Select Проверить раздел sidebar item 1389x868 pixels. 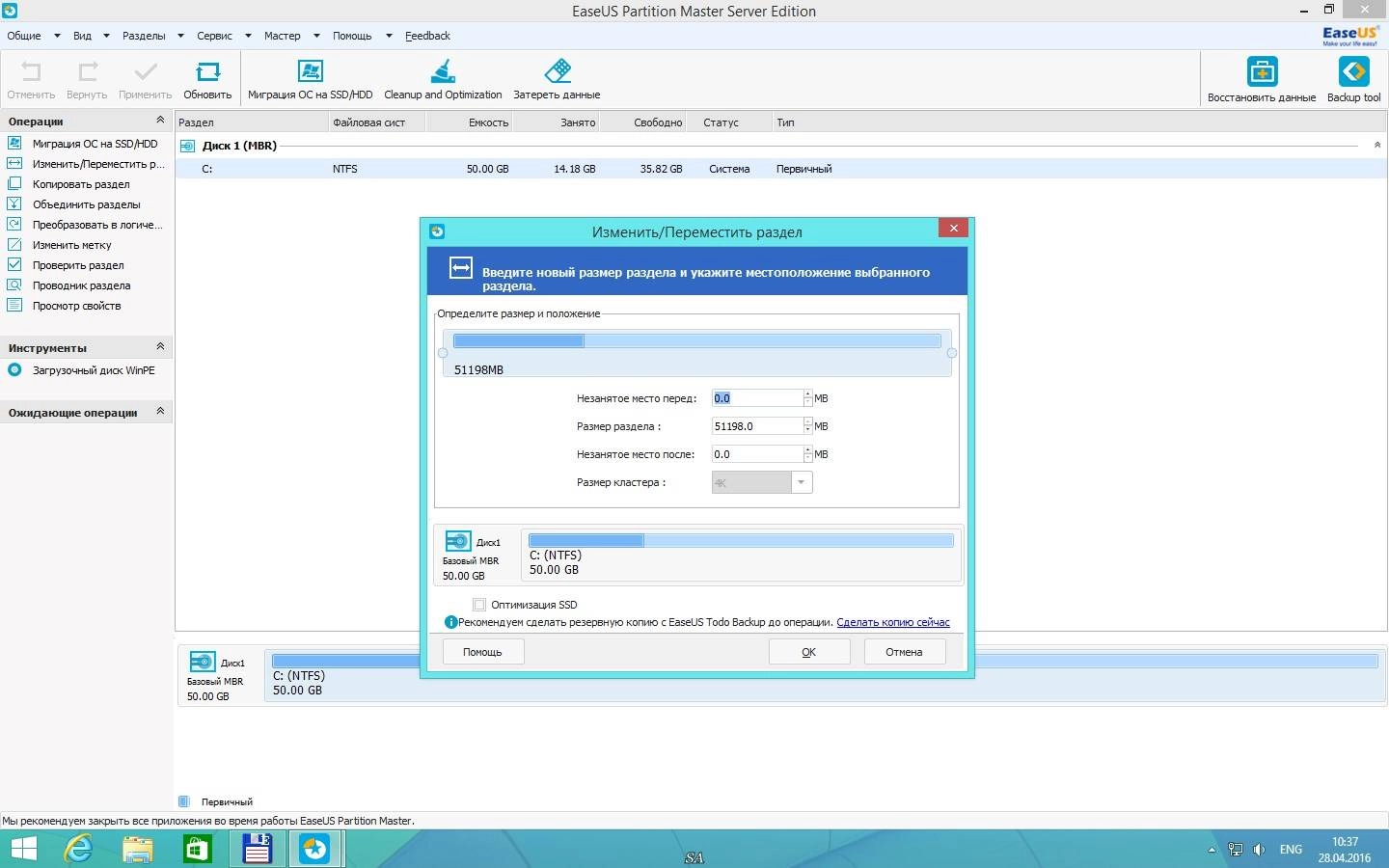coord(78,265)
